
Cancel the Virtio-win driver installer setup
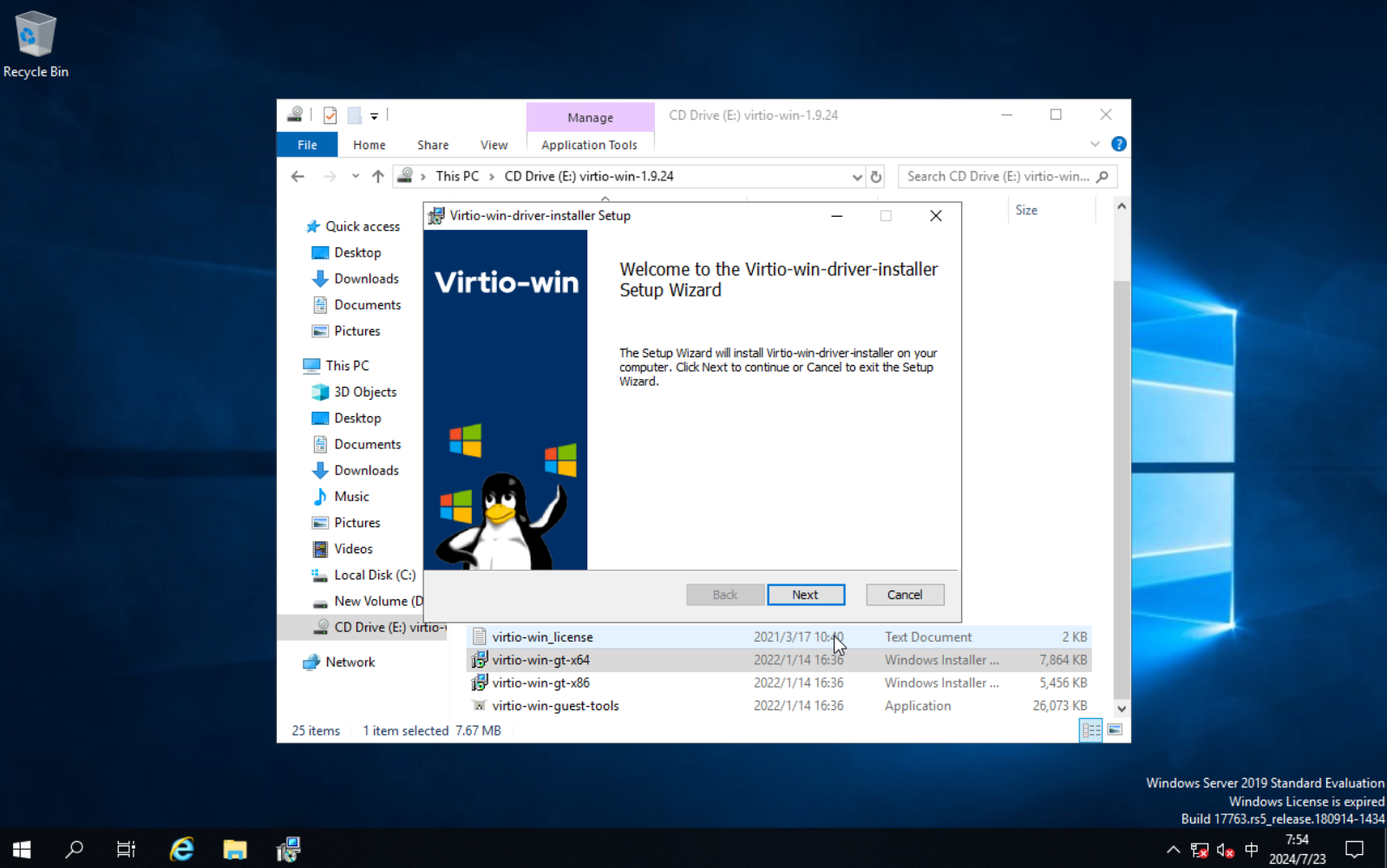pos(904,595)
